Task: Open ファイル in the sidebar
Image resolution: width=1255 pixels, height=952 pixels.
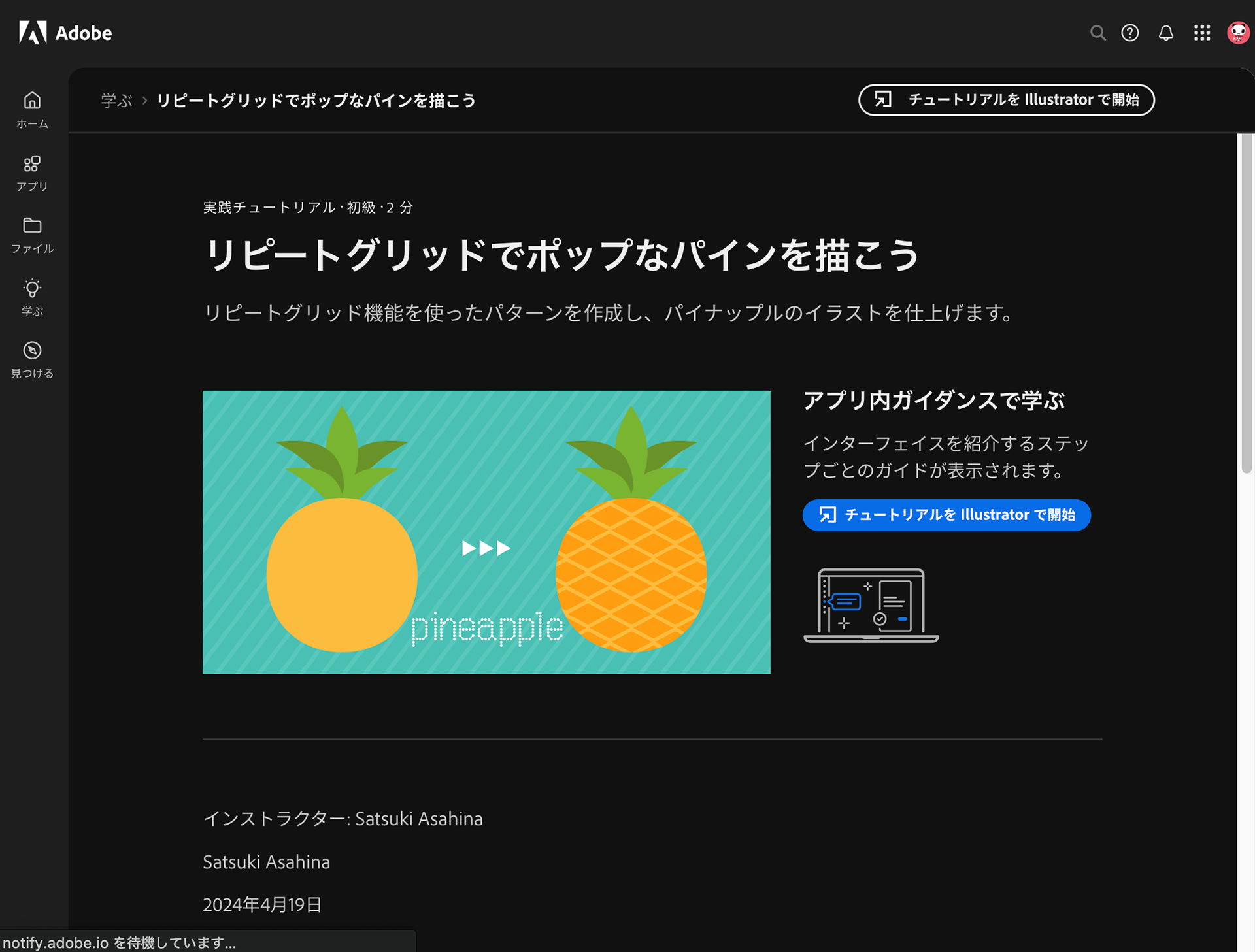Action: (32, 235)
